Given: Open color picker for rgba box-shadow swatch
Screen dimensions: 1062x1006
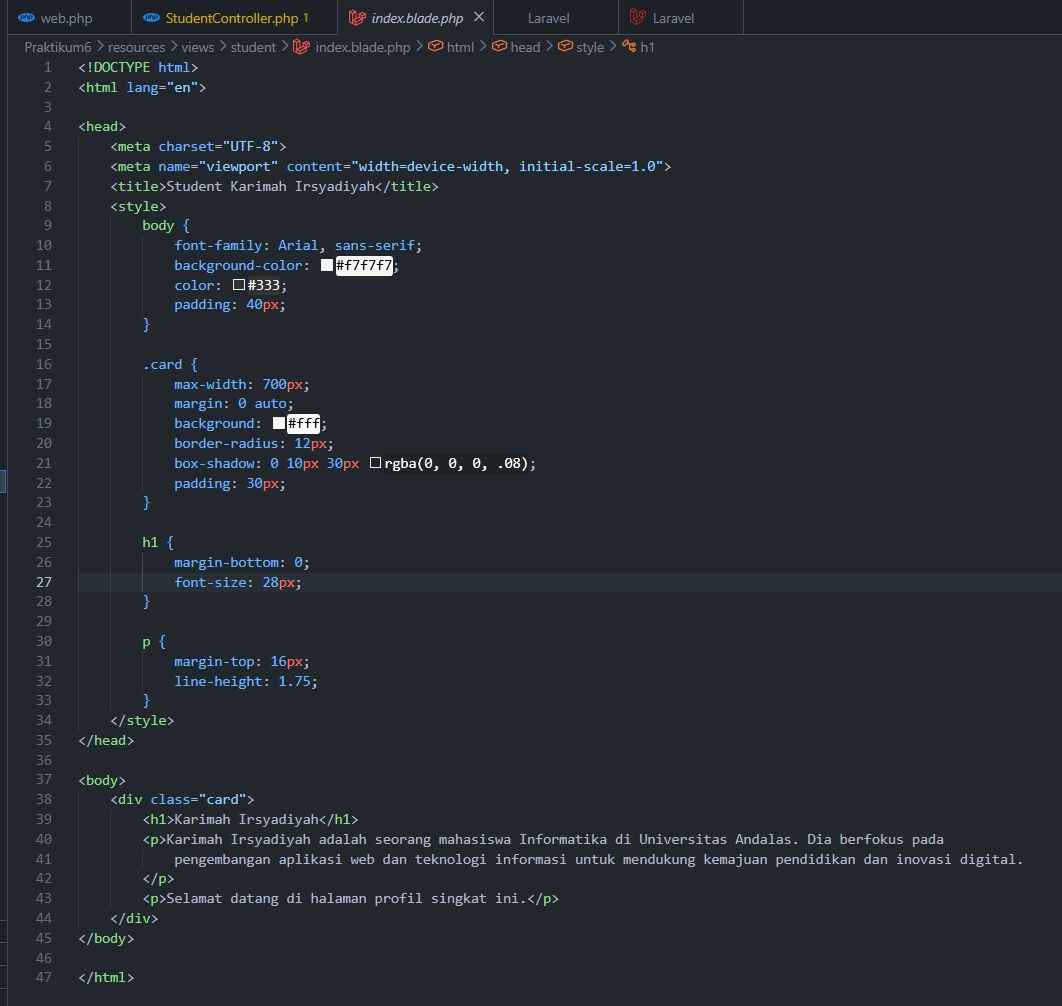Looking at the screenshot, I should [375, 463].
